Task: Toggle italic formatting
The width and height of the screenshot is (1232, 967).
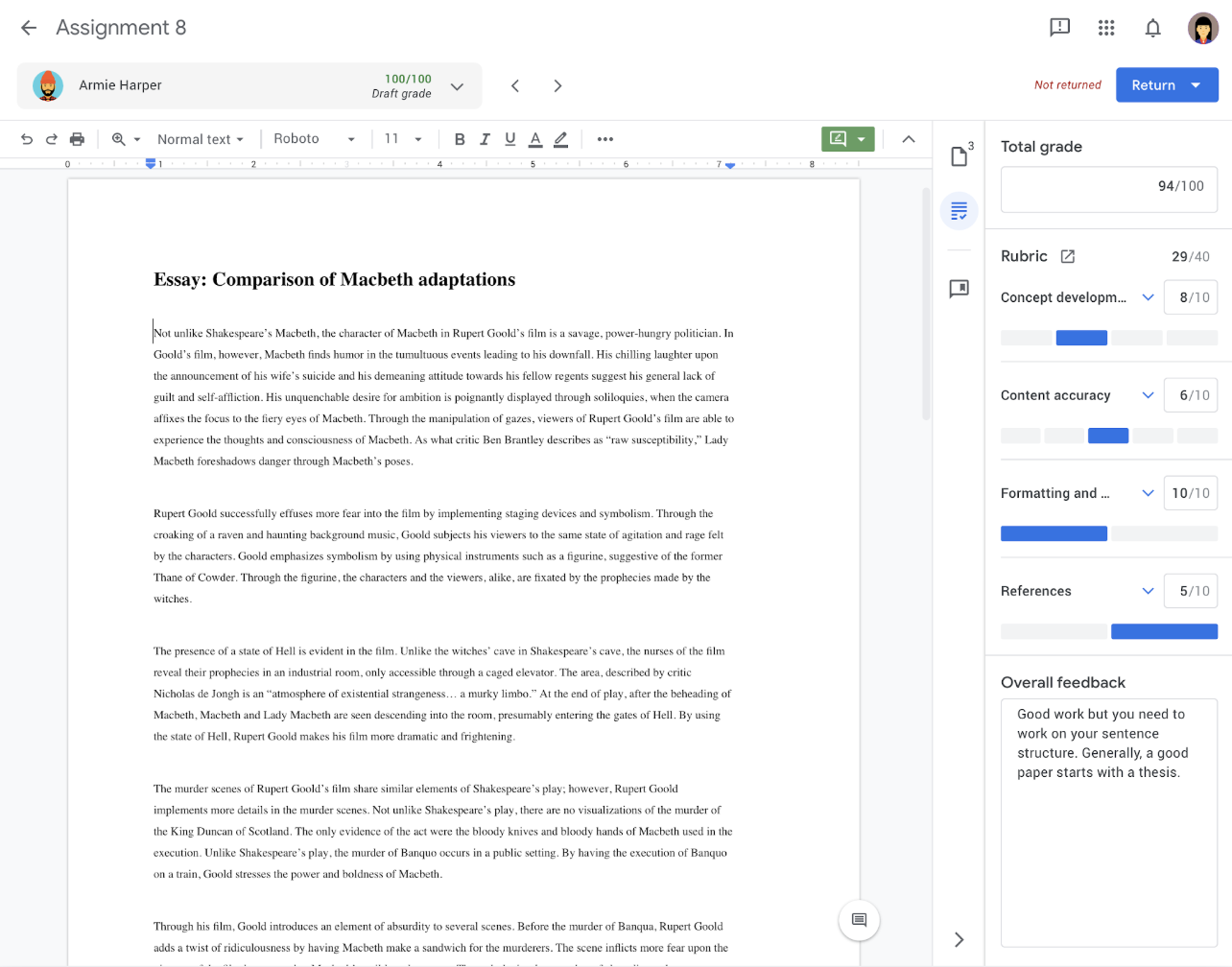Action: point(485,139)
